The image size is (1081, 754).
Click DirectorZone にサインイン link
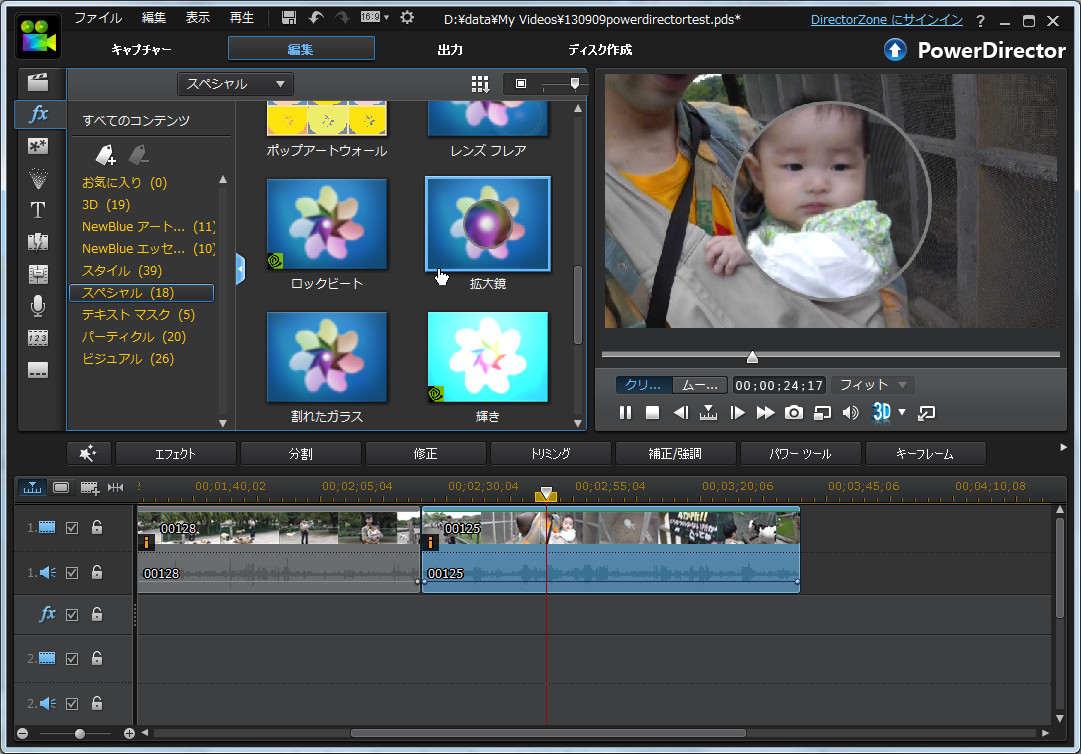[886, 20]
